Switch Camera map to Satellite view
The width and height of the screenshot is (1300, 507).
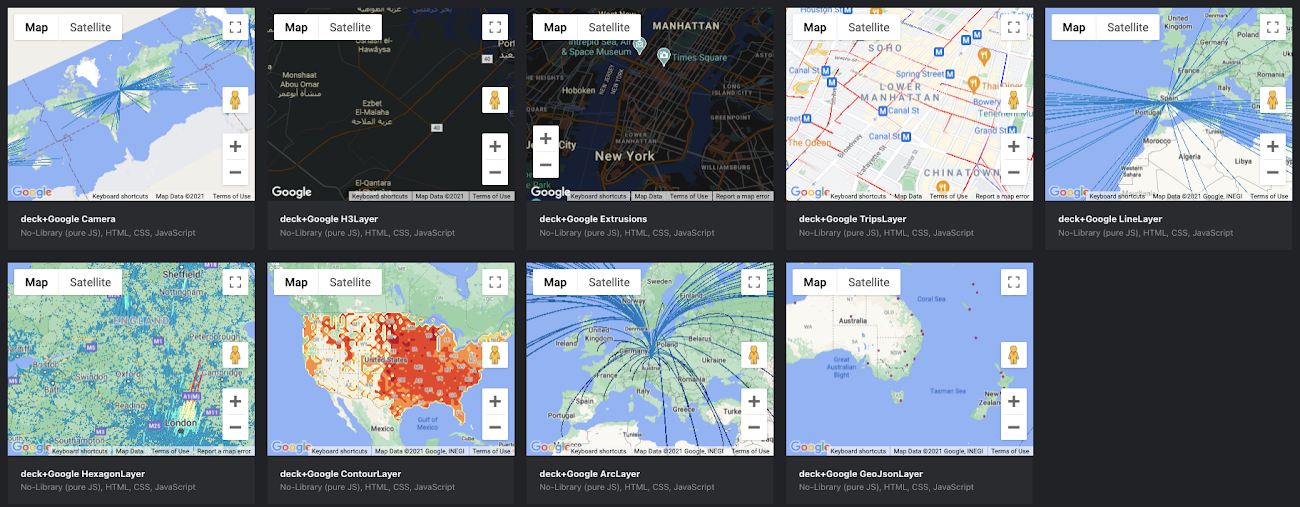click(x=90, y=27)
